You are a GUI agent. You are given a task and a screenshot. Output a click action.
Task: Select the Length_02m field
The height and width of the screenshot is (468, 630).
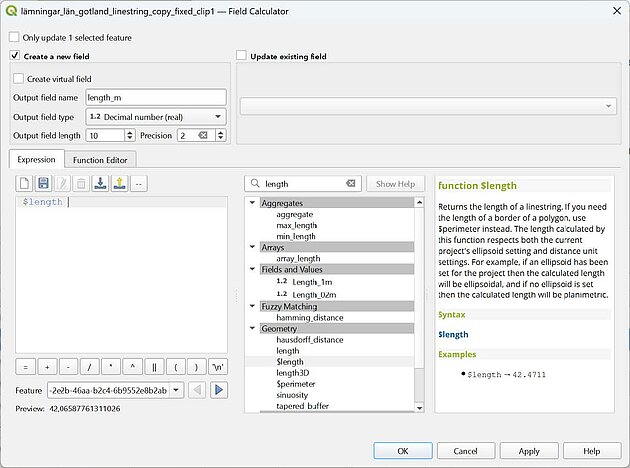tap(314, 295)
